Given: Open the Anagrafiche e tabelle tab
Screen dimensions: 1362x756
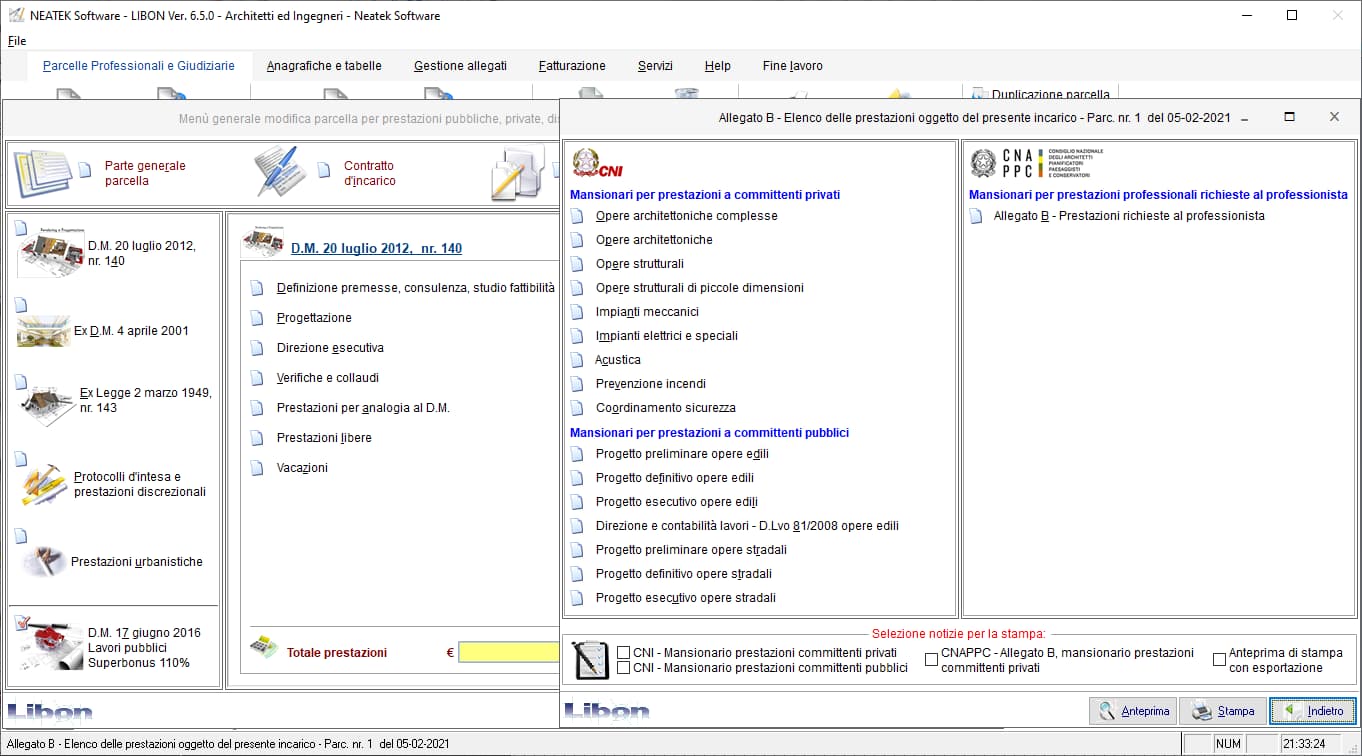Looking at the screenshot, I should (324, 66).
